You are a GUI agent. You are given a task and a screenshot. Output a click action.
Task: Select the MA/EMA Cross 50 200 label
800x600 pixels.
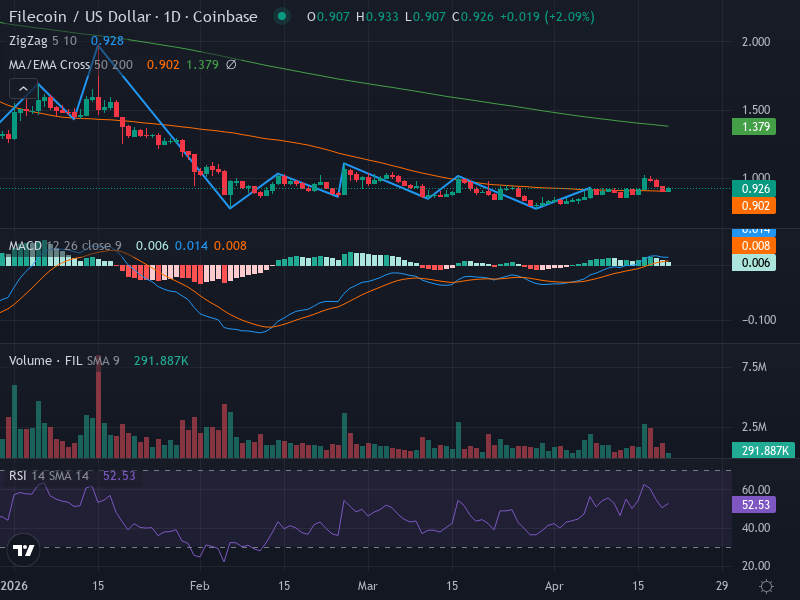pyautogui.click(x=70, y=65)
